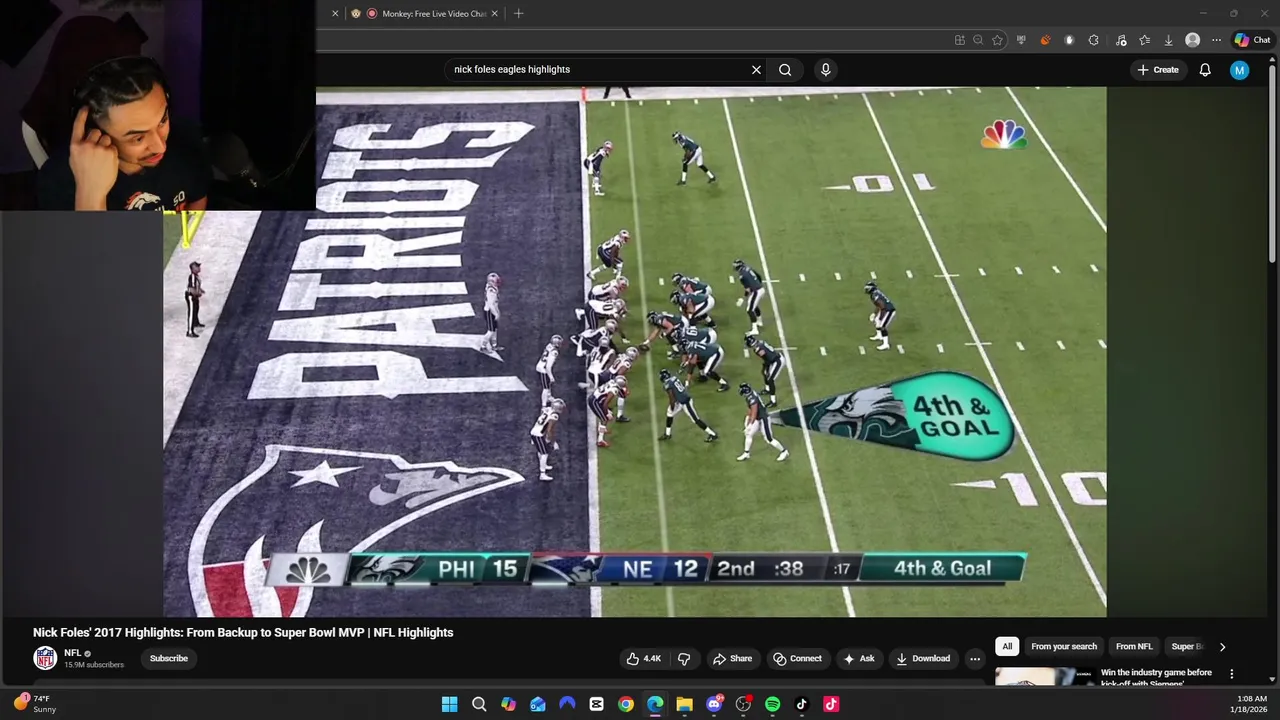Open options menu for Siemens ad

pyautogui.click(x=1231, y=674)
